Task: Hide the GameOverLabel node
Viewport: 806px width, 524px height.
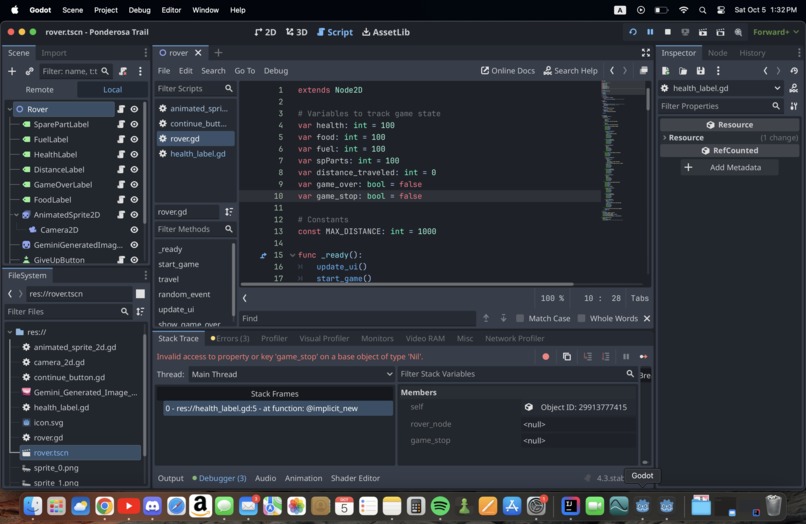Action: pos(134,184)
